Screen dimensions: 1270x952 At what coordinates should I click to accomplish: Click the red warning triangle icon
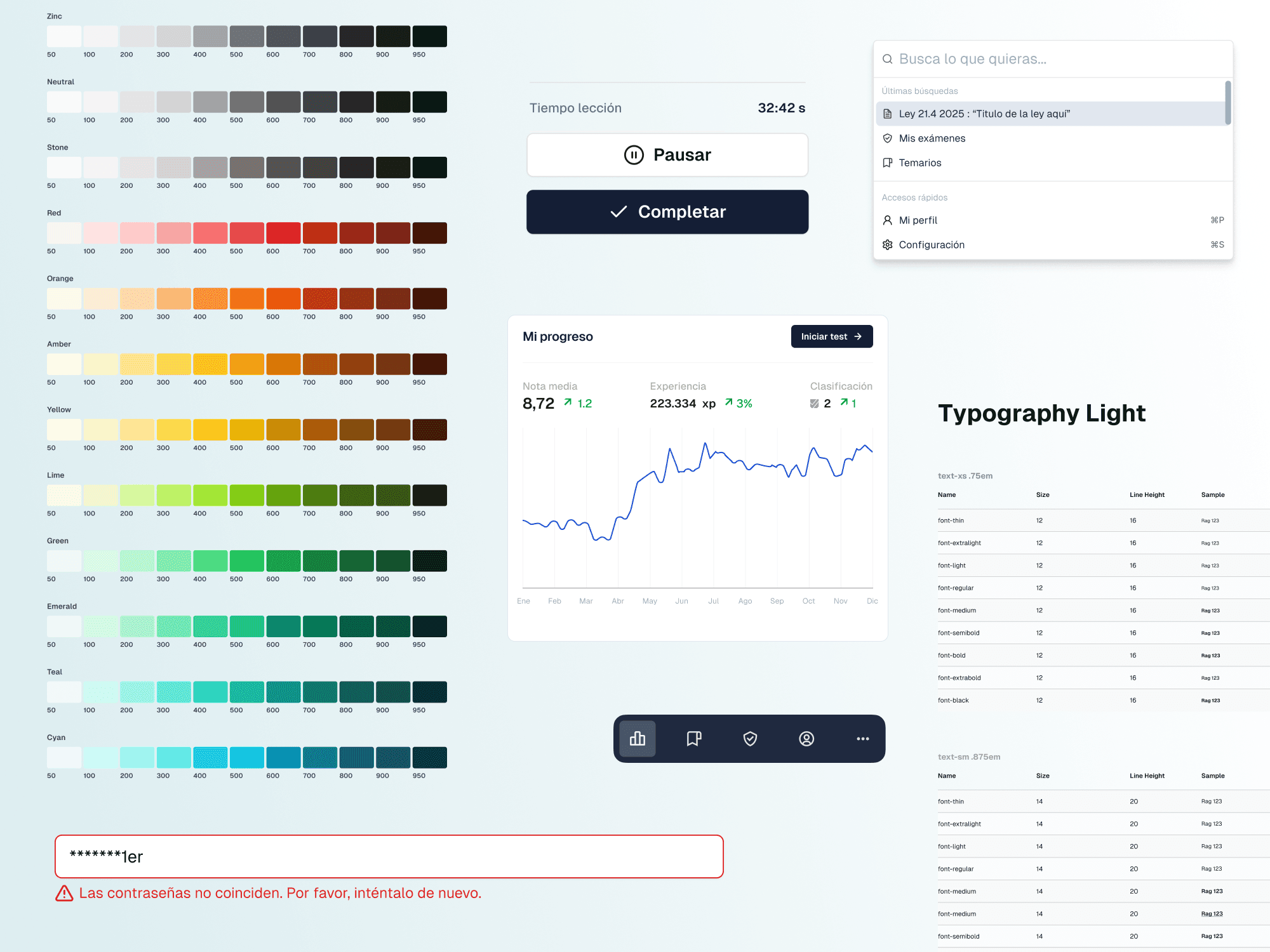pyautogui.click(x=64, y=894)
